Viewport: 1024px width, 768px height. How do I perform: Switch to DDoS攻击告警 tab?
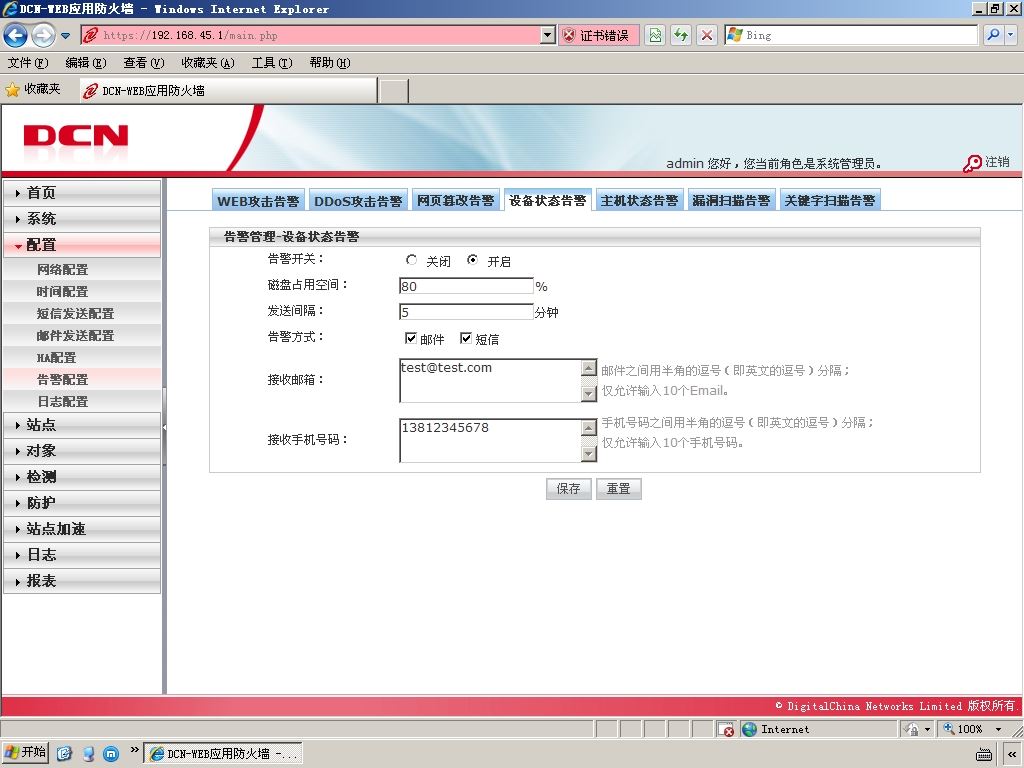pyautogui.click(x=358, y=200)
